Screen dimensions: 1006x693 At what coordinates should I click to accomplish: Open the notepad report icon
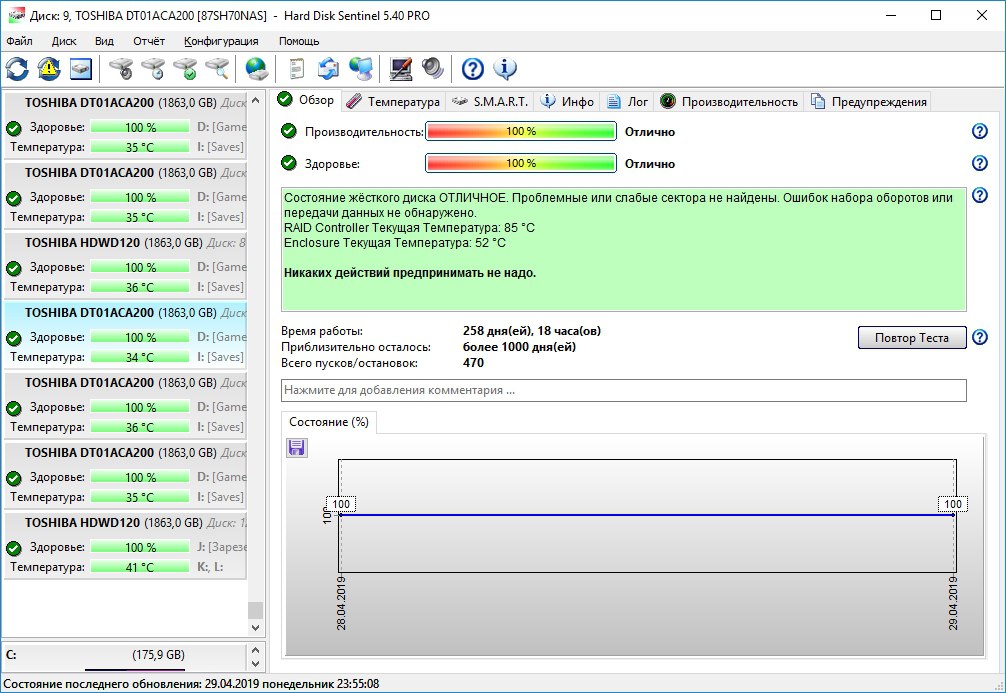coord(296,69)
